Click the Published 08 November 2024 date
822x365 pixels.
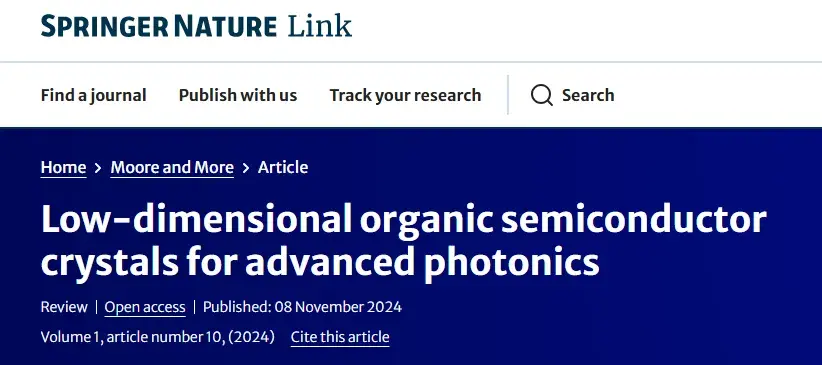[x=302, y=307]
